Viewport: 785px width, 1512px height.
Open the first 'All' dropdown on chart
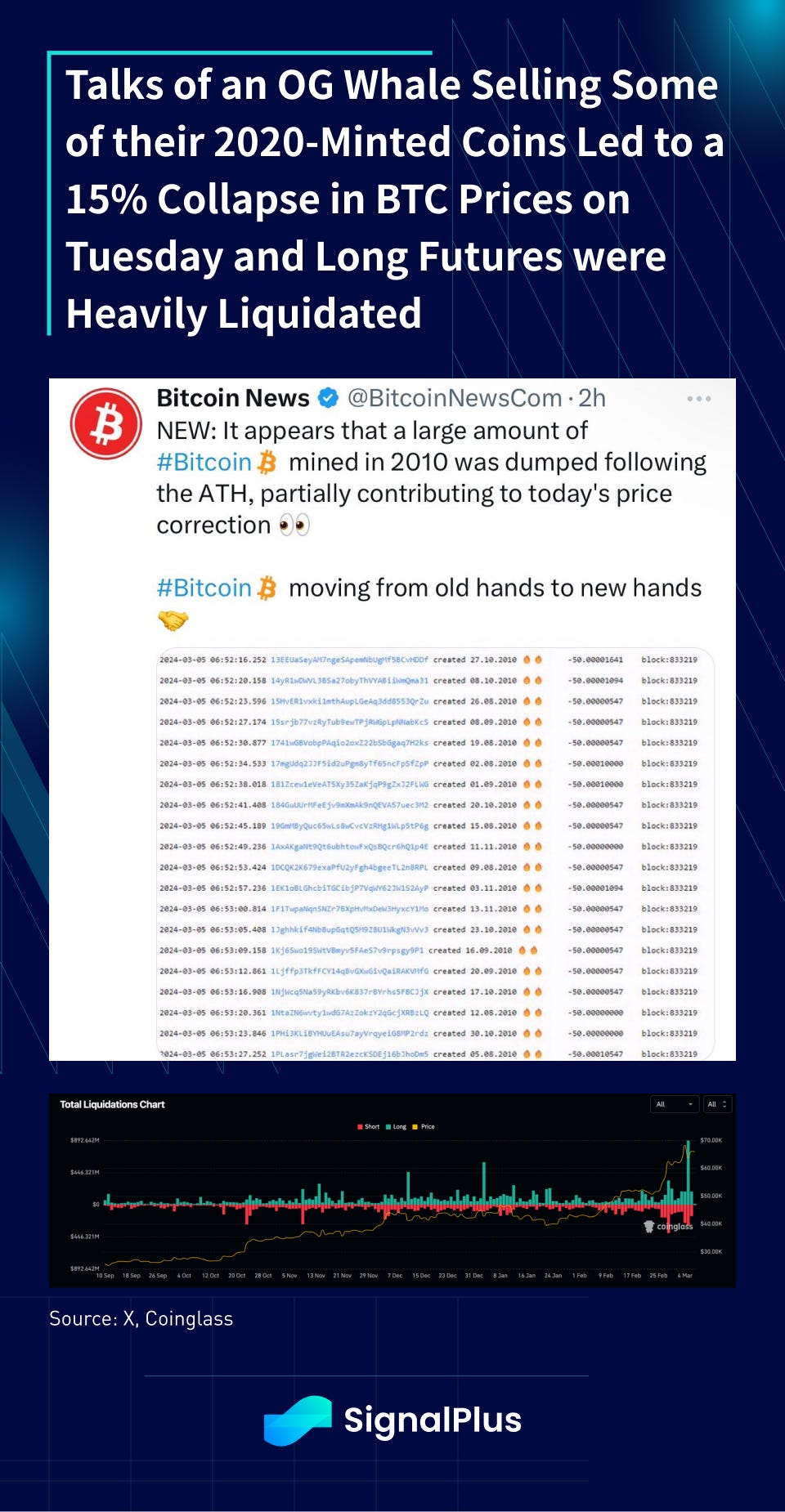click(x=675, y=1104)
